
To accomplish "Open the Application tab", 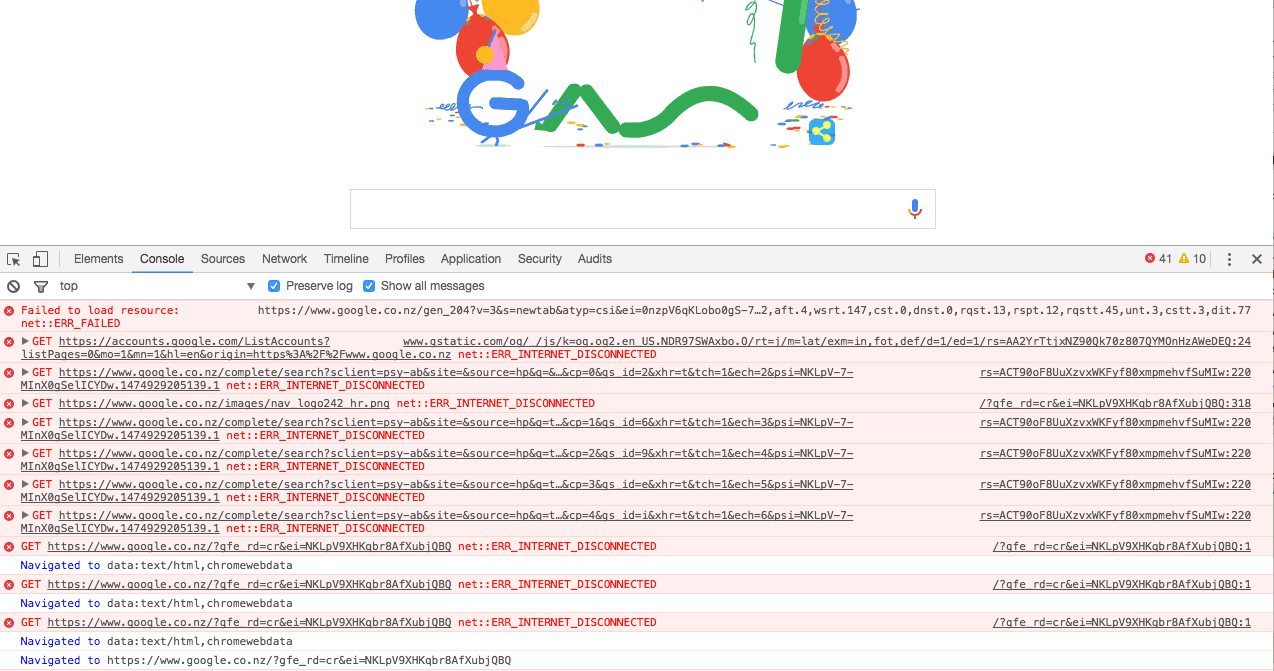I will pos(471,259).
